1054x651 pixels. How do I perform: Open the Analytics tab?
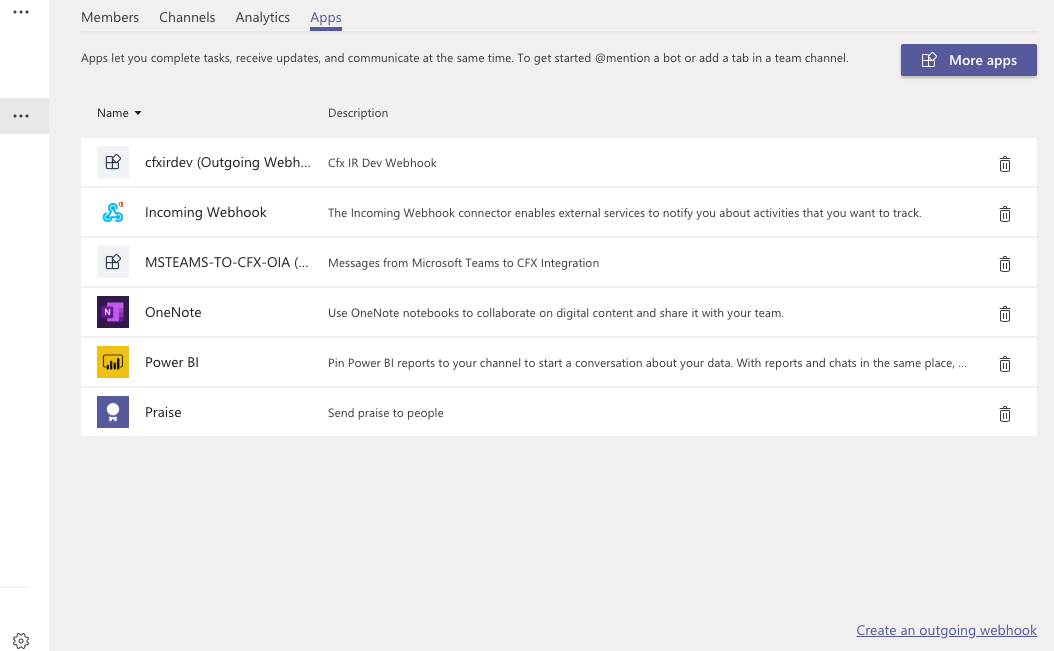pos(263,18)
